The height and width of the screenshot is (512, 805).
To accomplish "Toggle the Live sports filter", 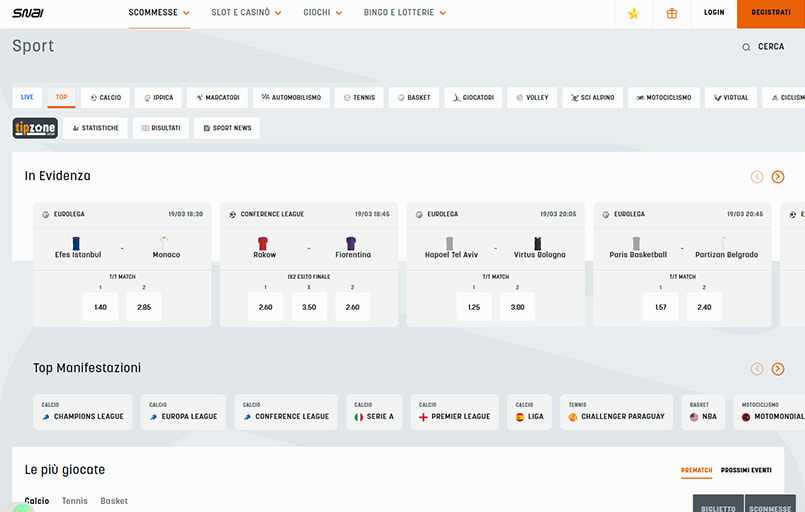I will coord(27,98).
